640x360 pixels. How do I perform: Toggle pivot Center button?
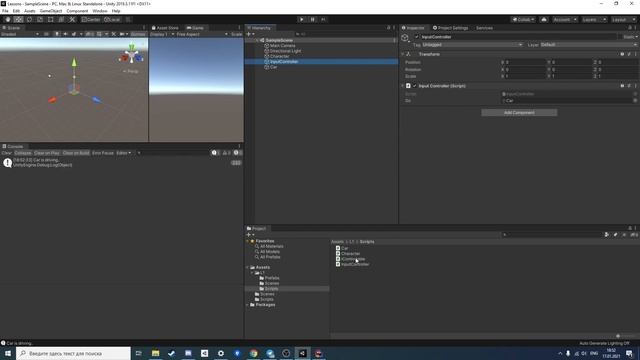pyautogui.click(x=91, y=19)
